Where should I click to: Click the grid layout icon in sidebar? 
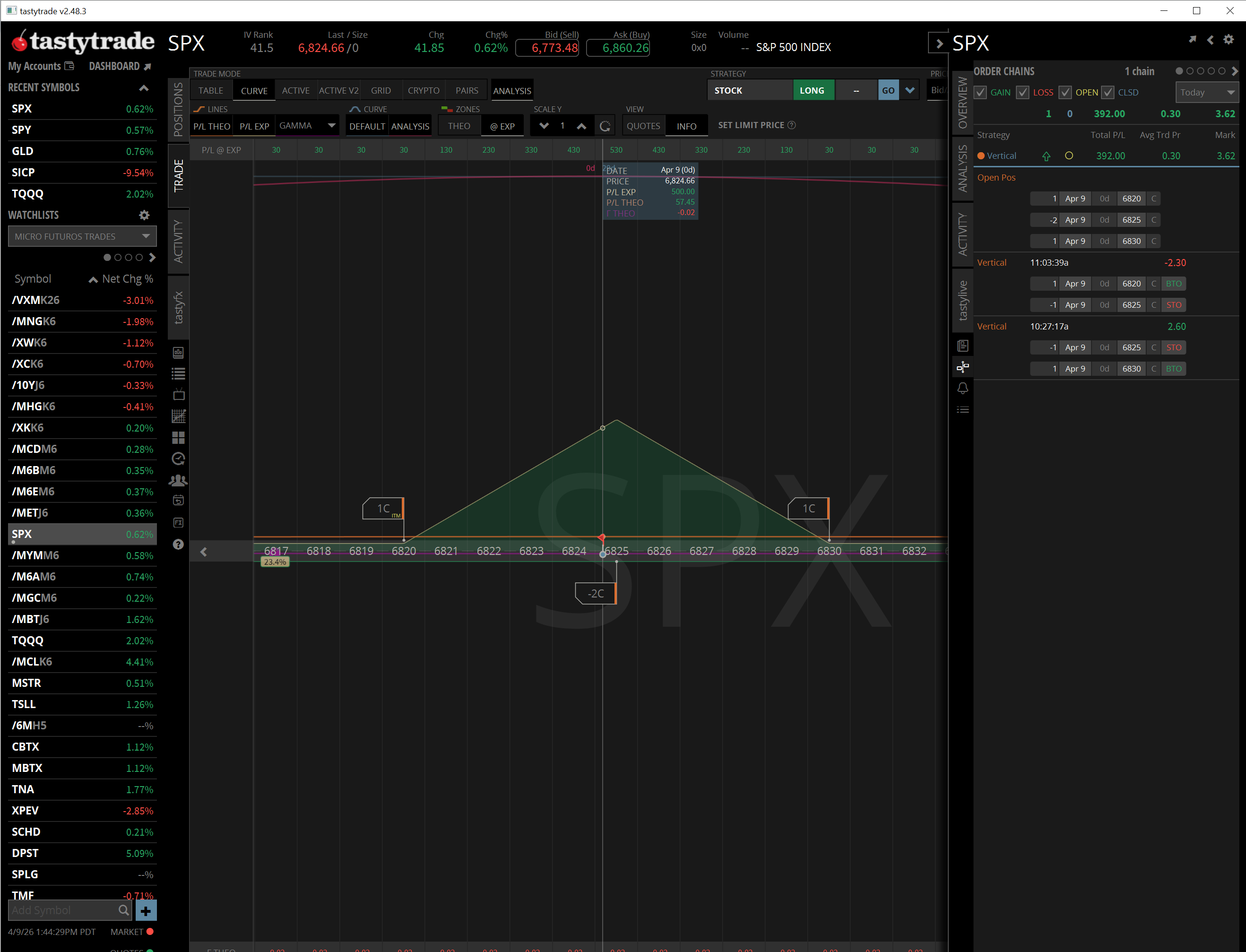(x=178, y=438)
